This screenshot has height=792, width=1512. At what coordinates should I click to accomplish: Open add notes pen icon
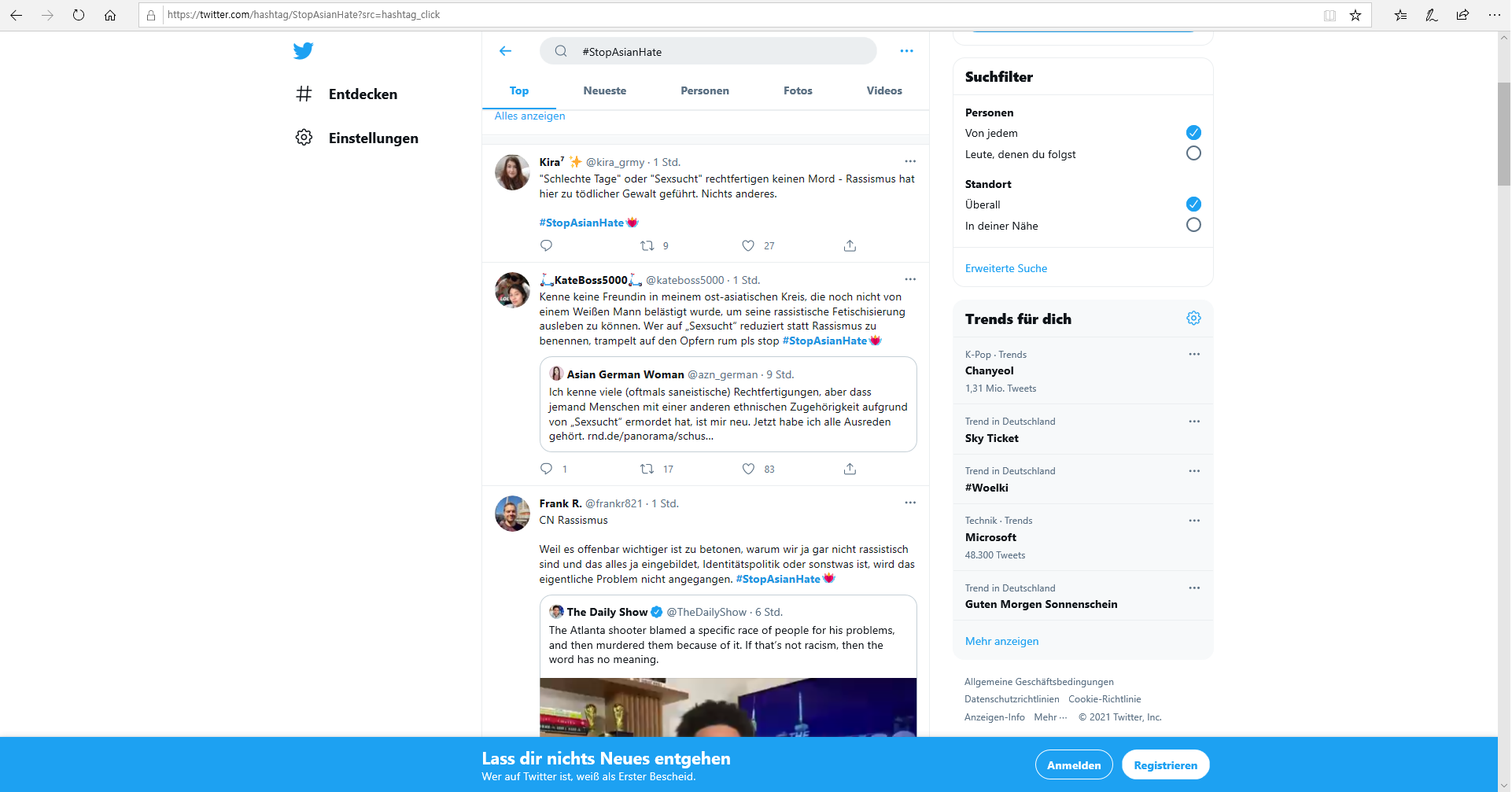tap(1432, 15)
